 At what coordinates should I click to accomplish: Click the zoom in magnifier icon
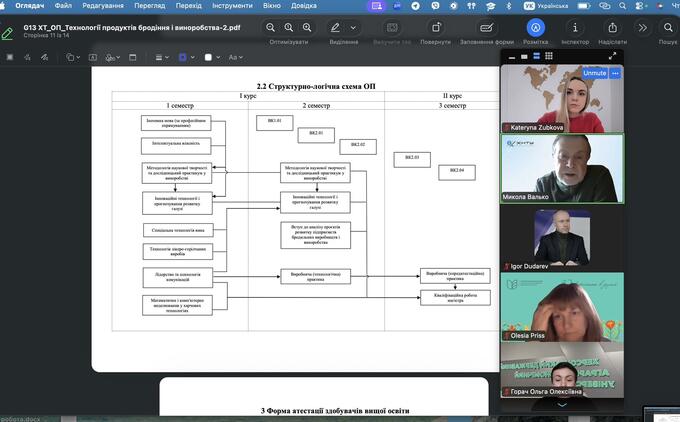click(x=290, y=27)
